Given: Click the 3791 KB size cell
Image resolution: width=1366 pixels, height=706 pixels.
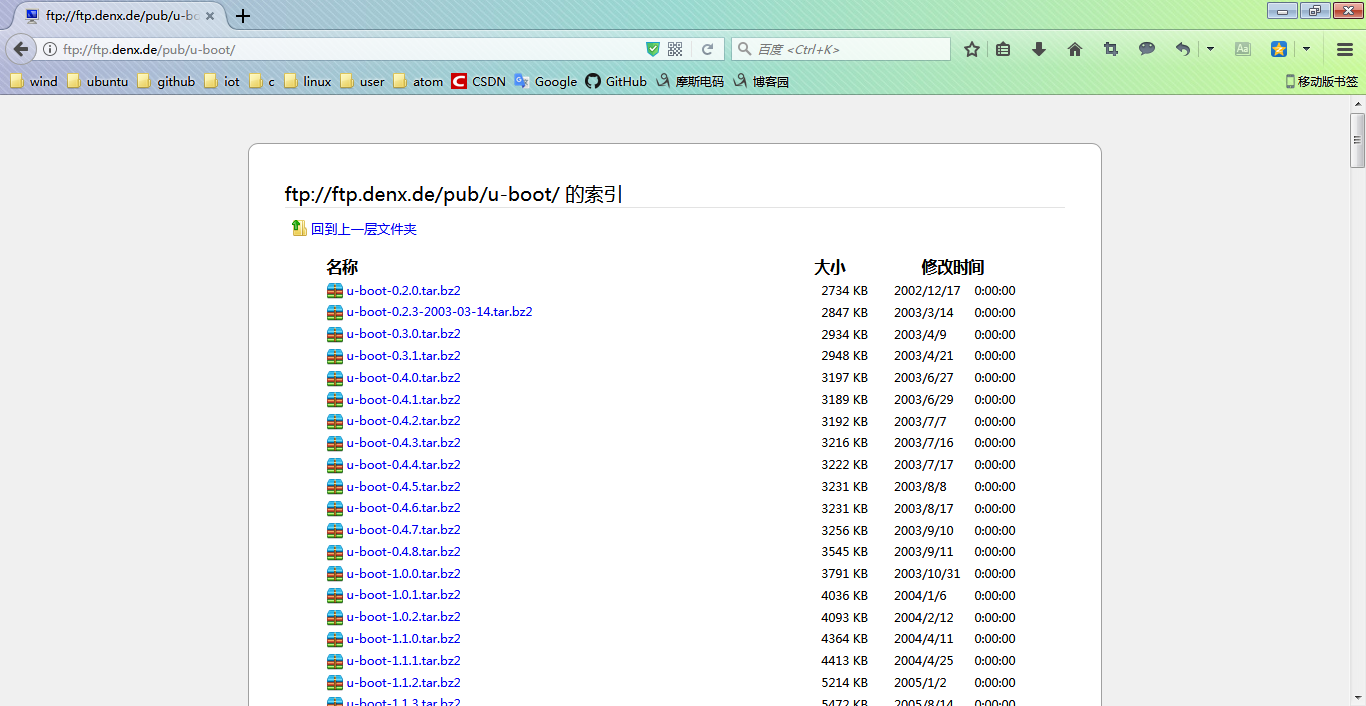Looking at the screenshot, I should click(845, 574).
